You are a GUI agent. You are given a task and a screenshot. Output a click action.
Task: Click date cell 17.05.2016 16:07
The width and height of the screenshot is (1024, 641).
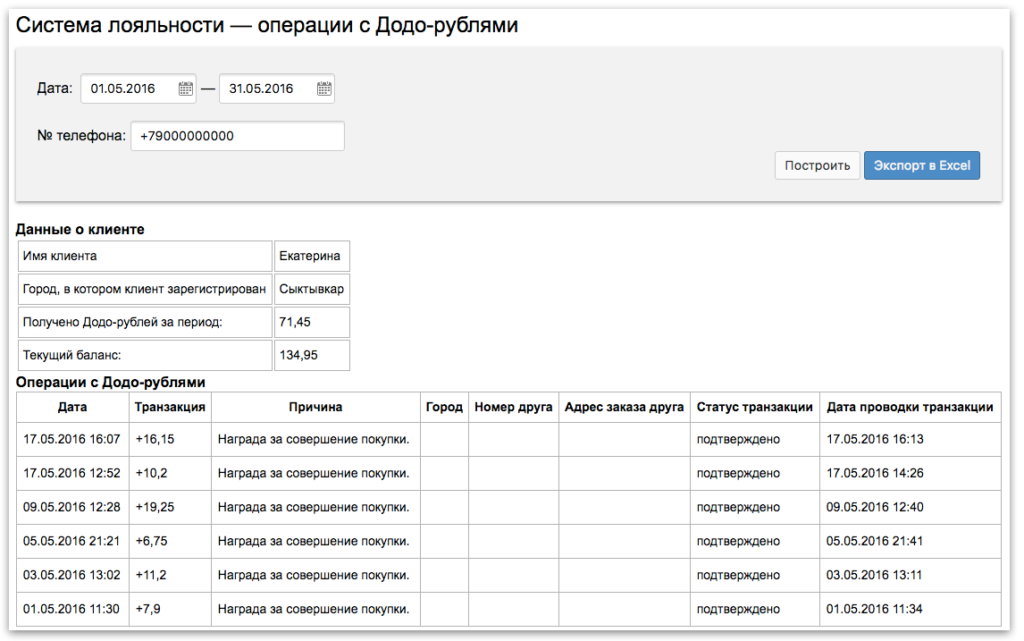click(x=72, y=439)
